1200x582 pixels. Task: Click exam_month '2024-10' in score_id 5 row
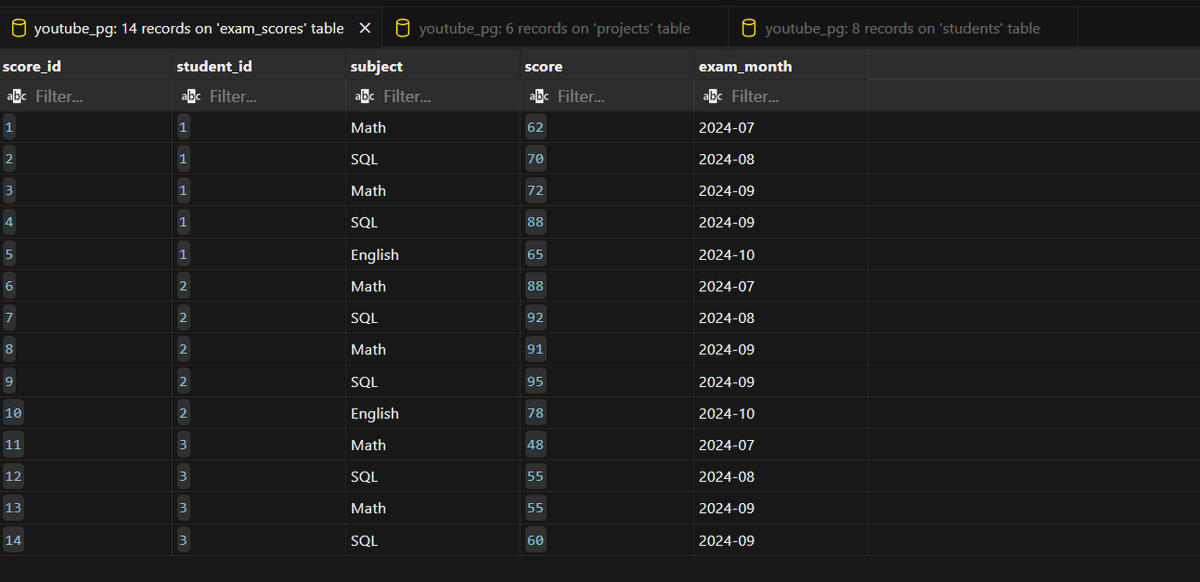click(781, 254)
